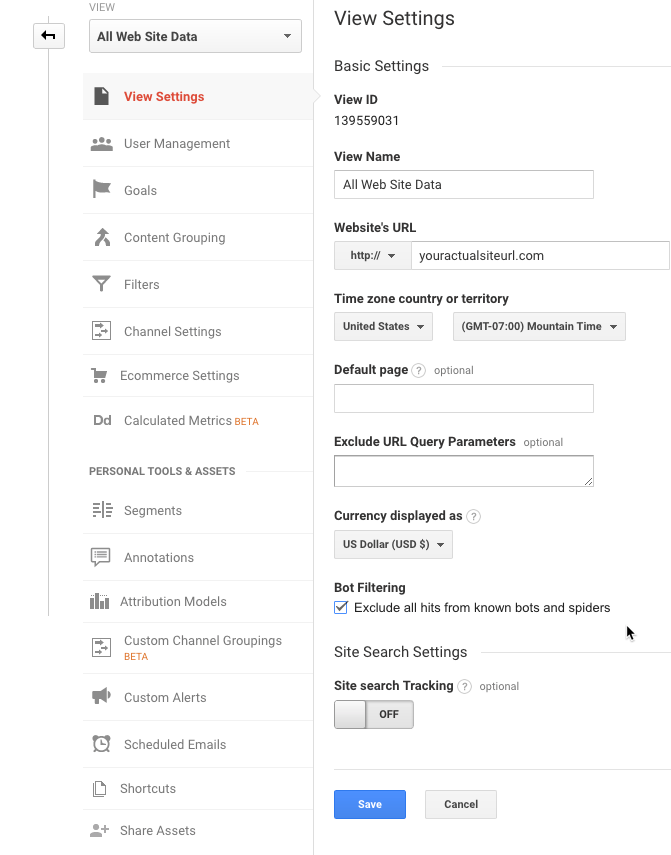Click the Goals flag icon

[101, 190]
